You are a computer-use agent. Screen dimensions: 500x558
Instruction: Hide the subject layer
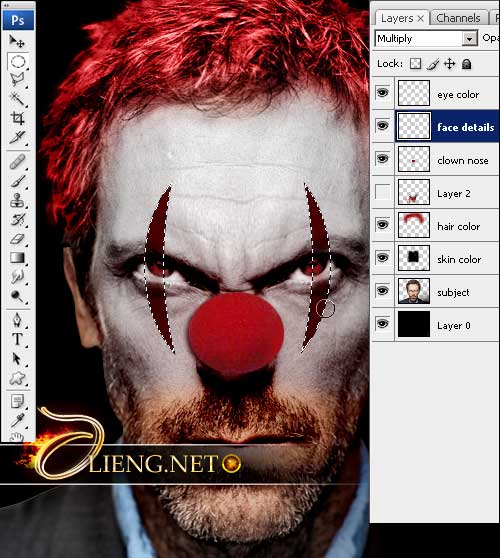point(383,291)
